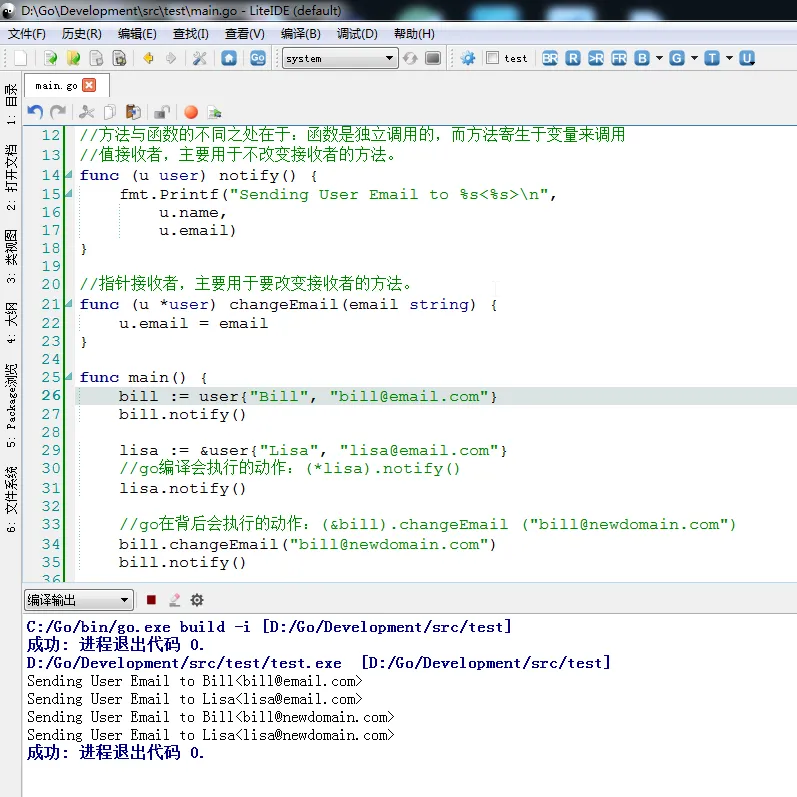
Task: Click the home page toolbar icon
Action: pos(229,58)
